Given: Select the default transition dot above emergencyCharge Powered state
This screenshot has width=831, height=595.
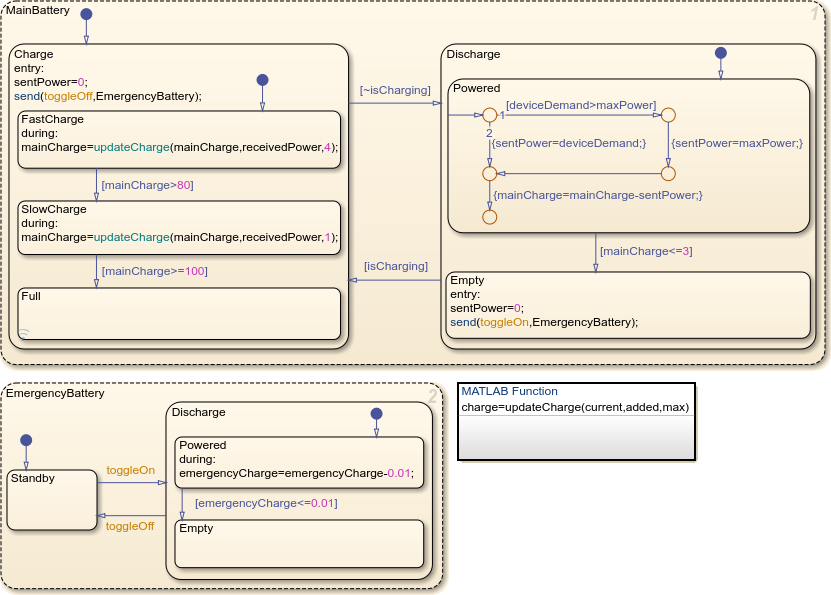Looking at the screenshot, I should pos(376,413).
